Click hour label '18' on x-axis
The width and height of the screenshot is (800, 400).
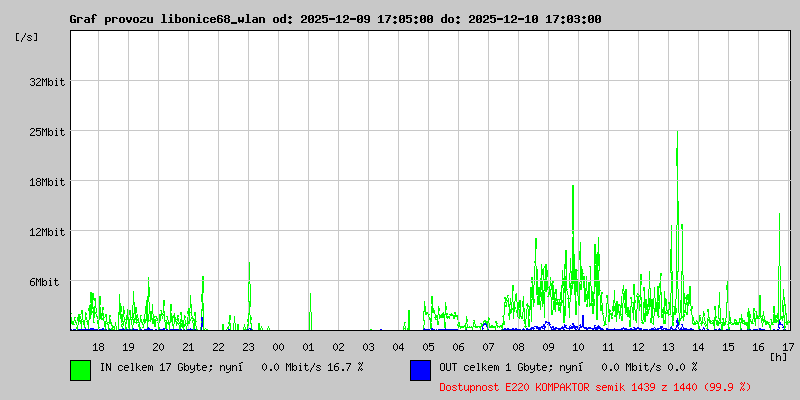pyautogui.click(x=98, y=347)
